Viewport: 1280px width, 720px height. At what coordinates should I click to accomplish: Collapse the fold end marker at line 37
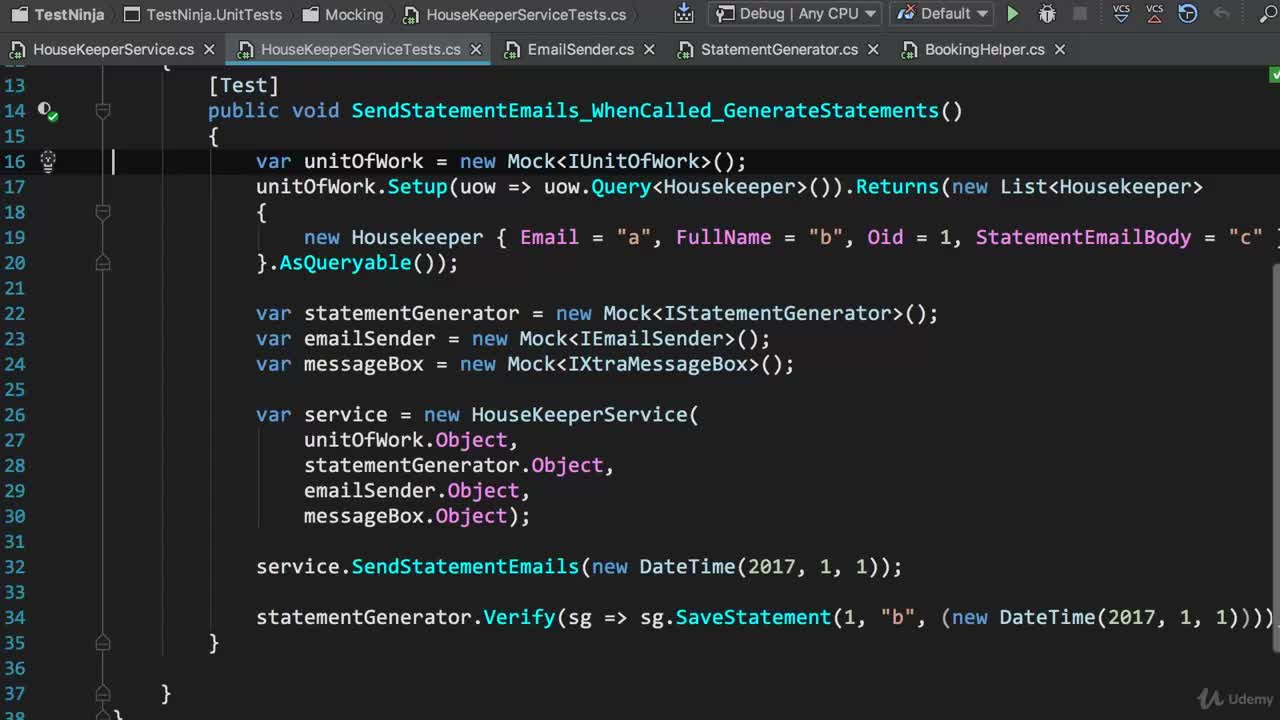click(x=102, y=693)
